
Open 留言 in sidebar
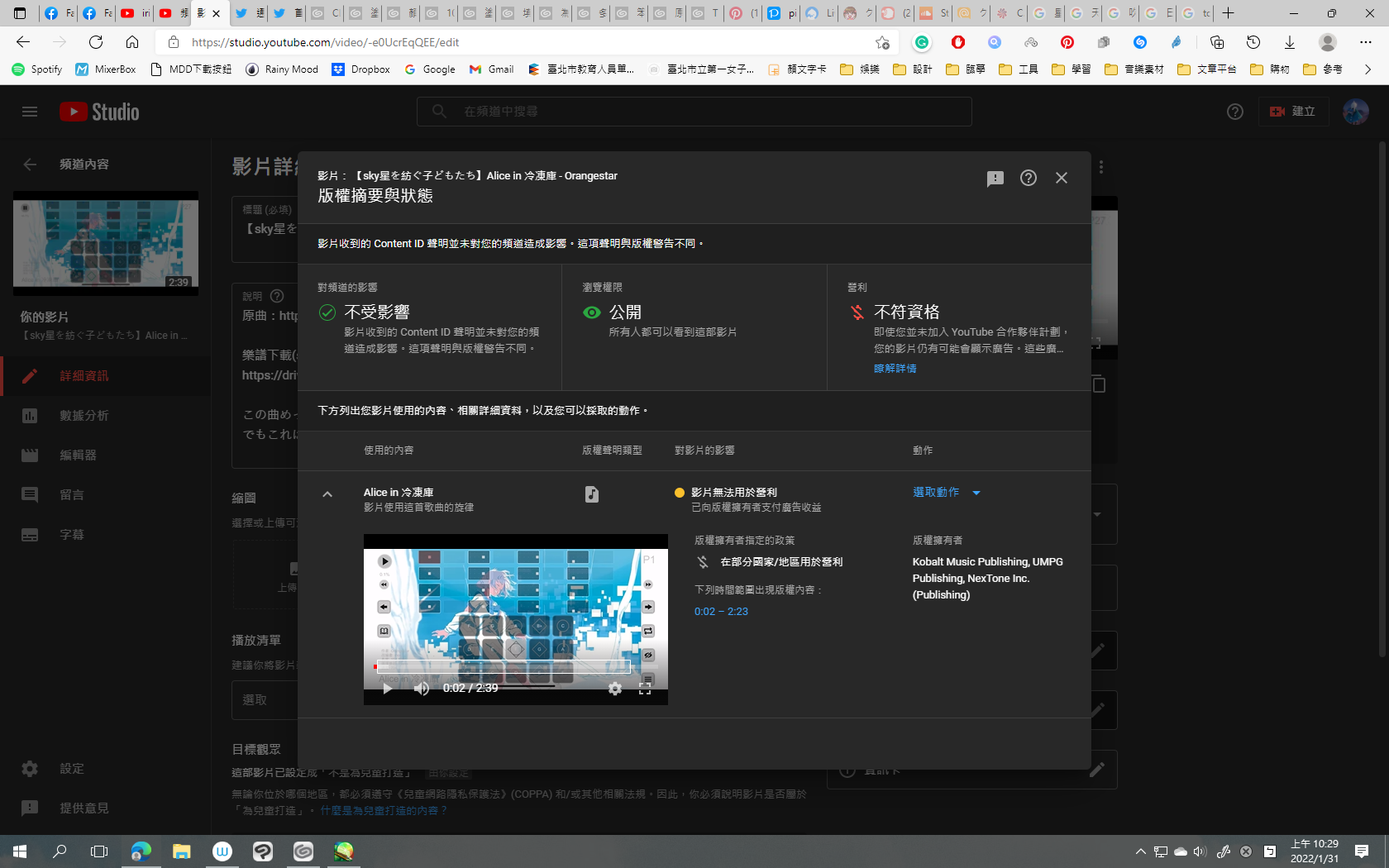coord(106,495)
